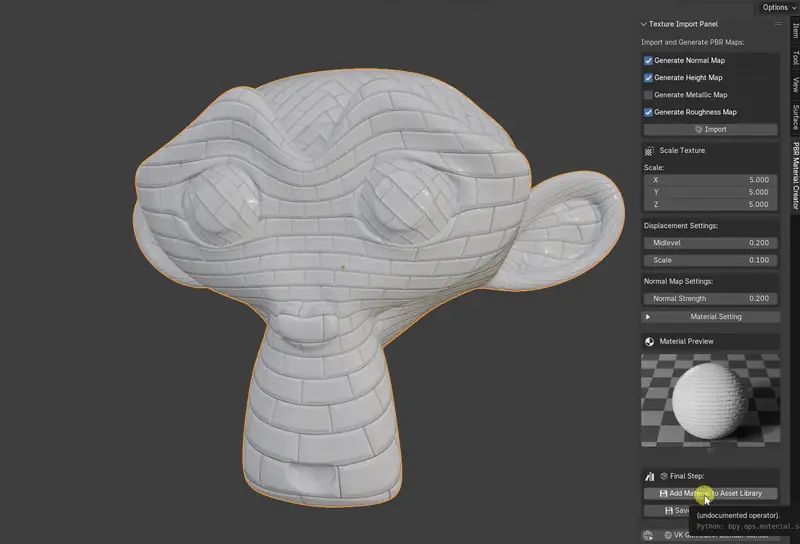Screen dimensions: 800x544
Task: Open the View sidebar tab
Action: point(795,84)
